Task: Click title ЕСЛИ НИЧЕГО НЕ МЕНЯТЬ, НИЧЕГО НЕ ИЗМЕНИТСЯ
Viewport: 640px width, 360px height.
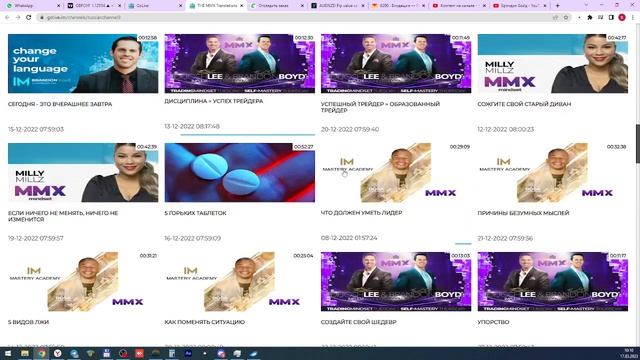Action: pyautogui.click(x=63, y=216)
